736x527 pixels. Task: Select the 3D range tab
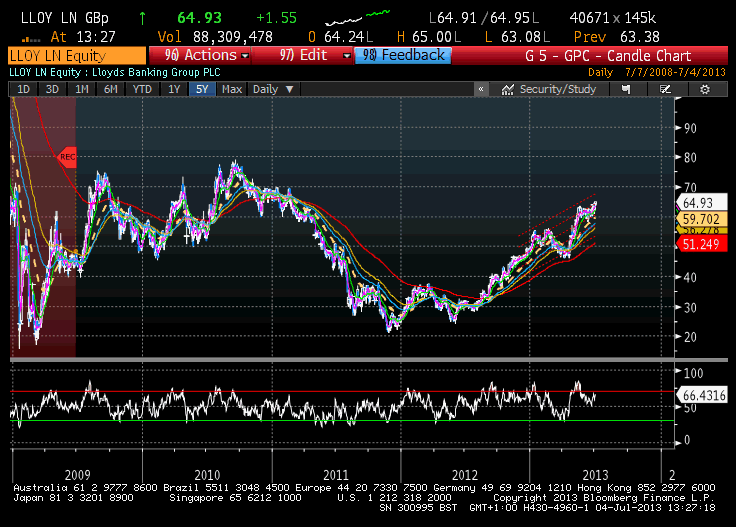click(x=52, y=89)
